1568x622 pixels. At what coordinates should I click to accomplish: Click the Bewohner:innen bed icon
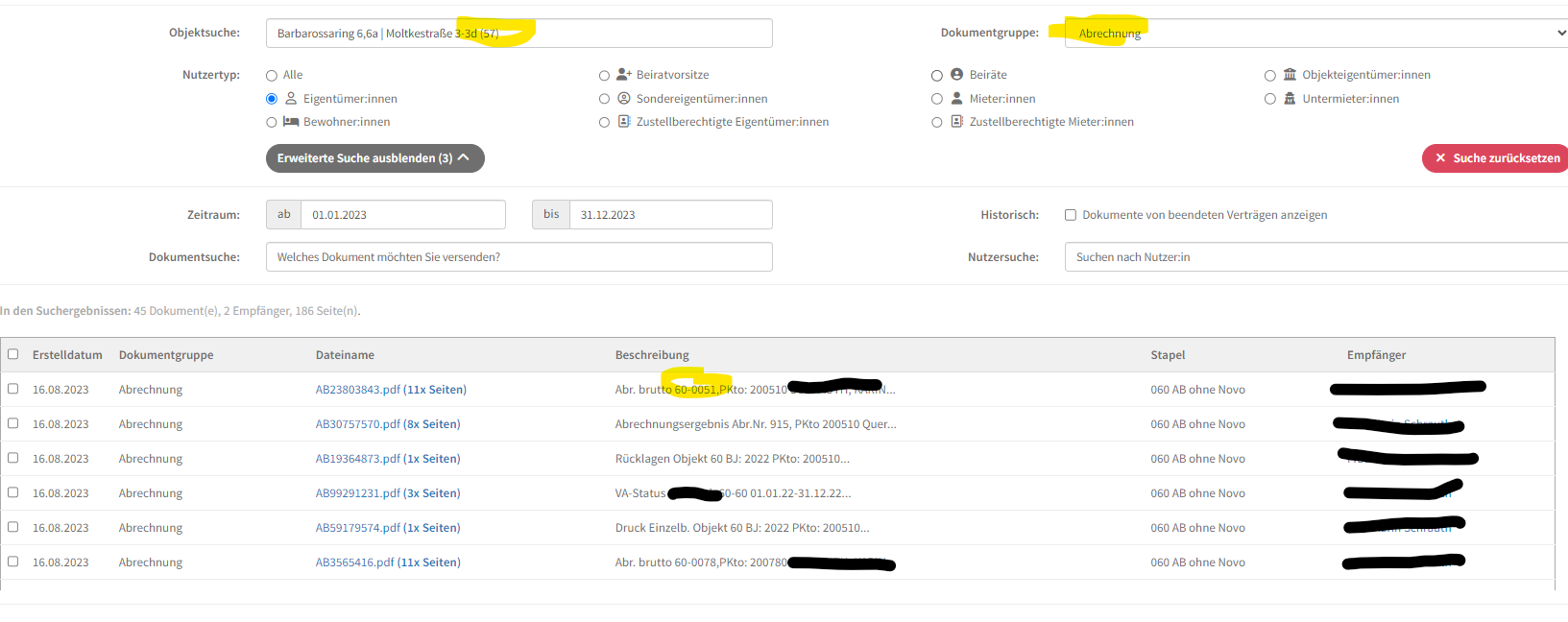pyautogui.click(x=291, y=122)
